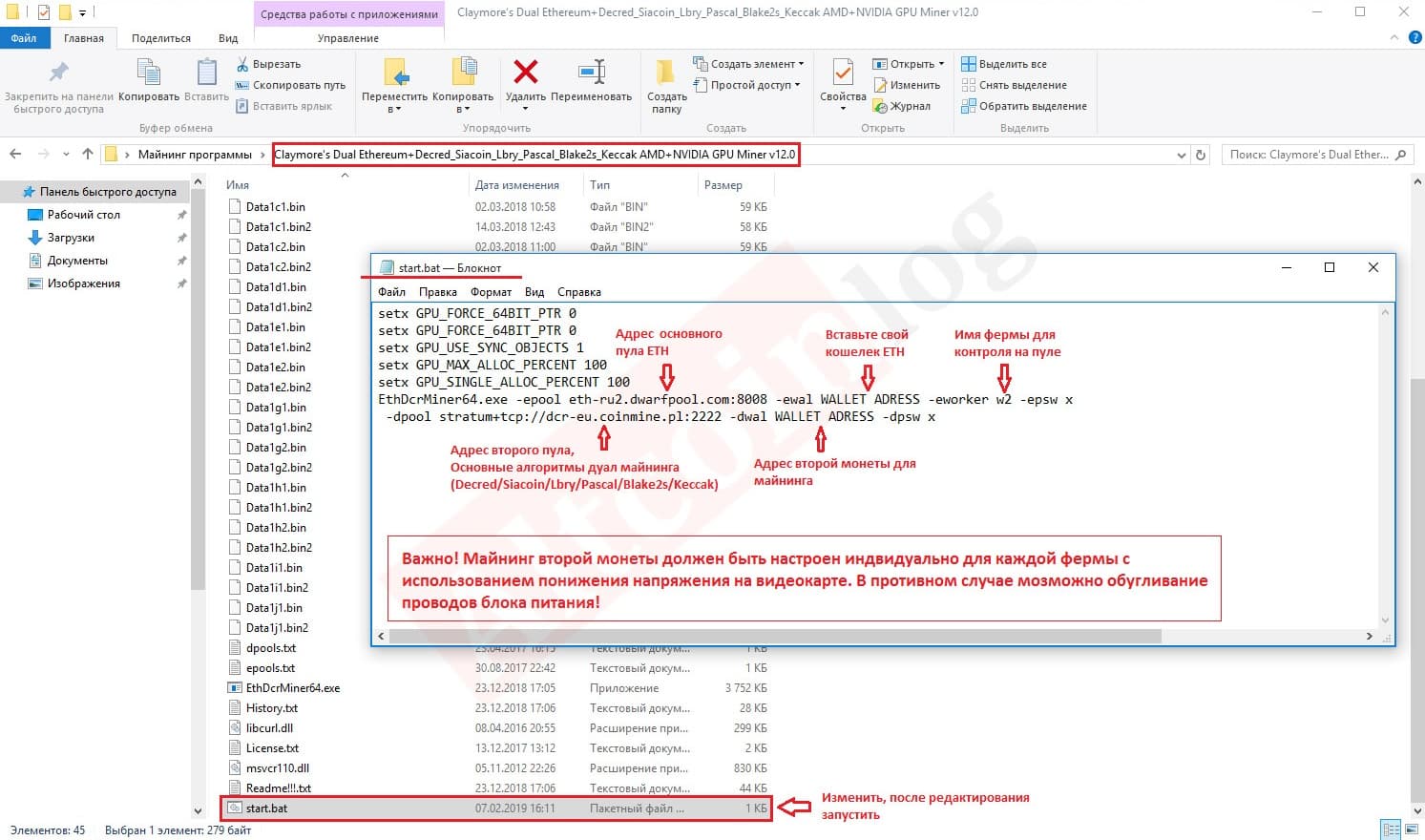1425x840 pixels.
Task: Open address bar history dropdown arrow
Action: click(1182, 155)
